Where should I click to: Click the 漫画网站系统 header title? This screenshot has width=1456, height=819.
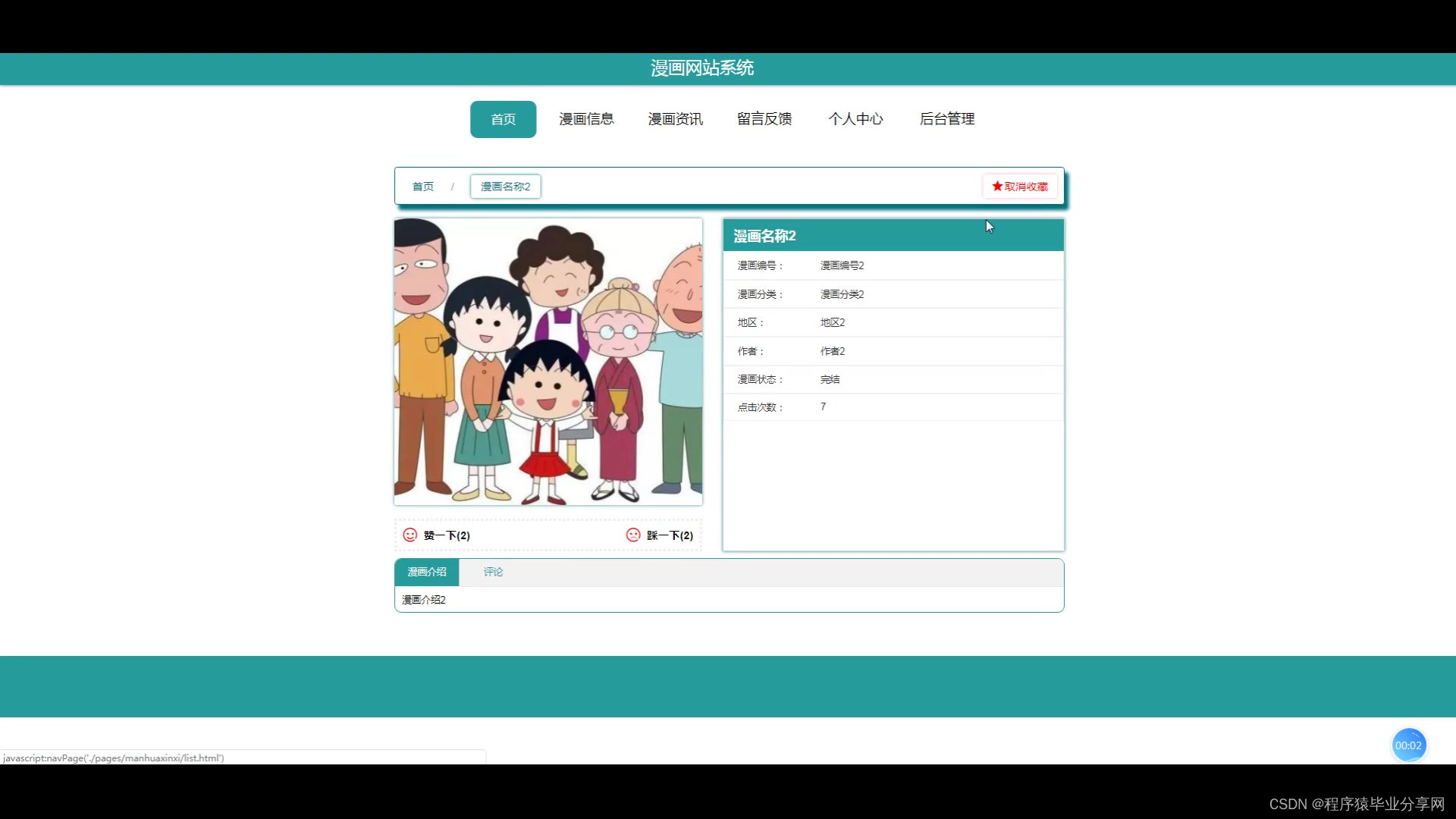tap(701, 68)
